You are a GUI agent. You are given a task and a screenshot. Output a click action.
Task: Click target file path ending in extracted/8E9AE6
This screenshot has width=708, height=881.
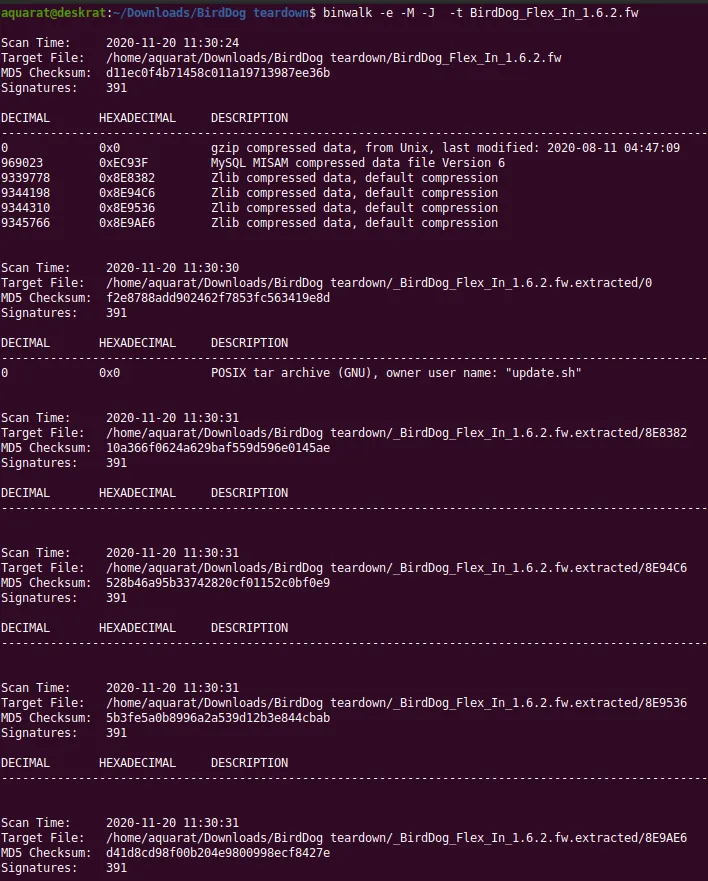(397, 838)
